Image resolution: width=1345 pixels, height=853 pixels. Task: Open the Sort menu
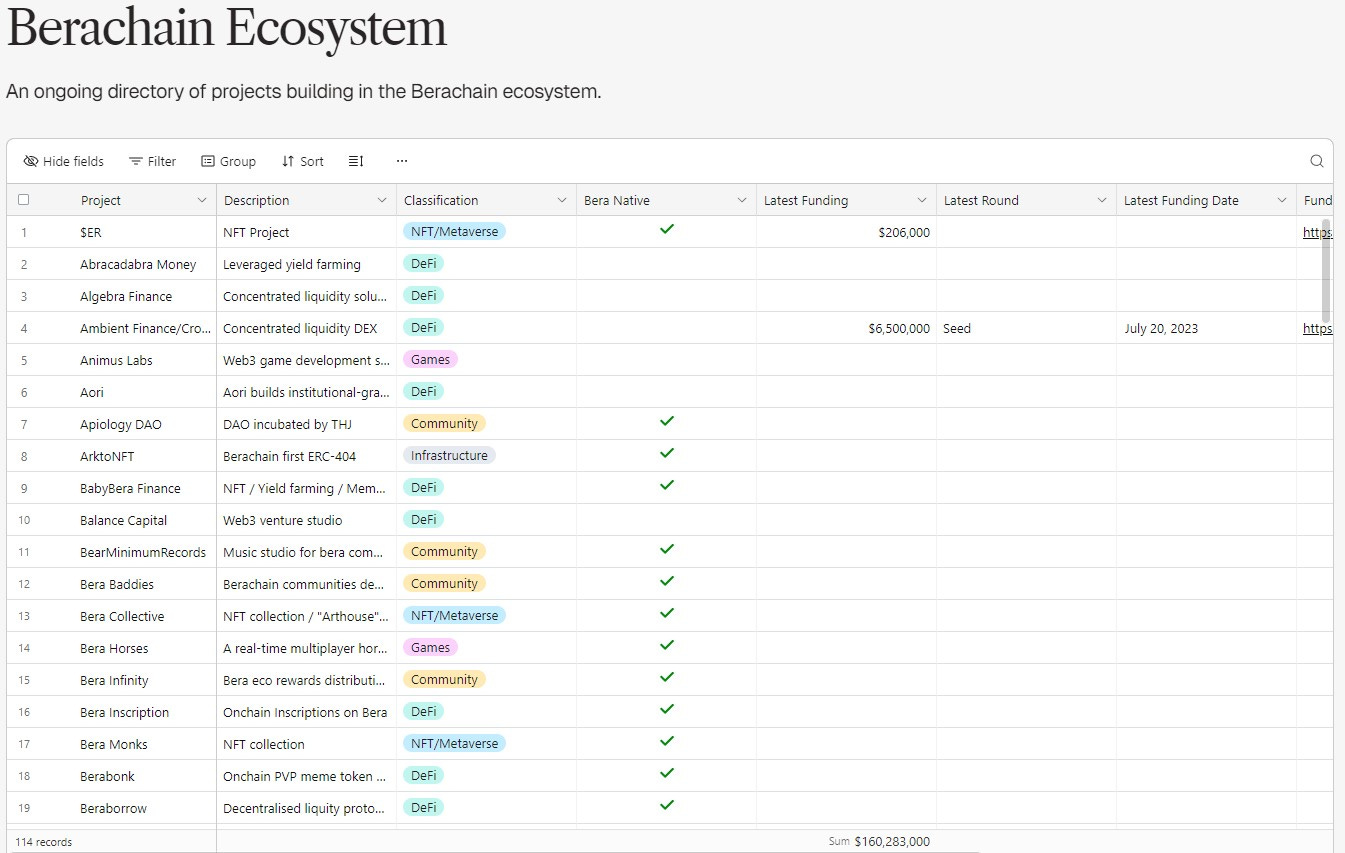tap(302, 161)
